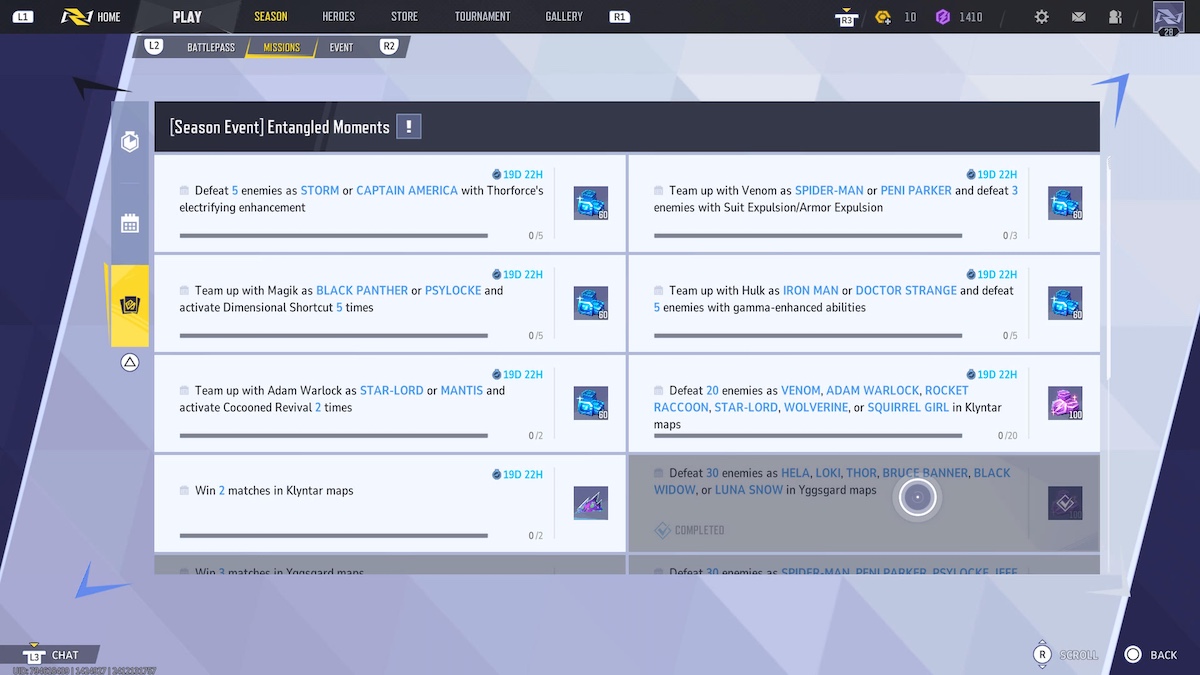Click the 0/3 progress count
The width and height of the screenshot is (1200, 675).
tap(1010, 236)
